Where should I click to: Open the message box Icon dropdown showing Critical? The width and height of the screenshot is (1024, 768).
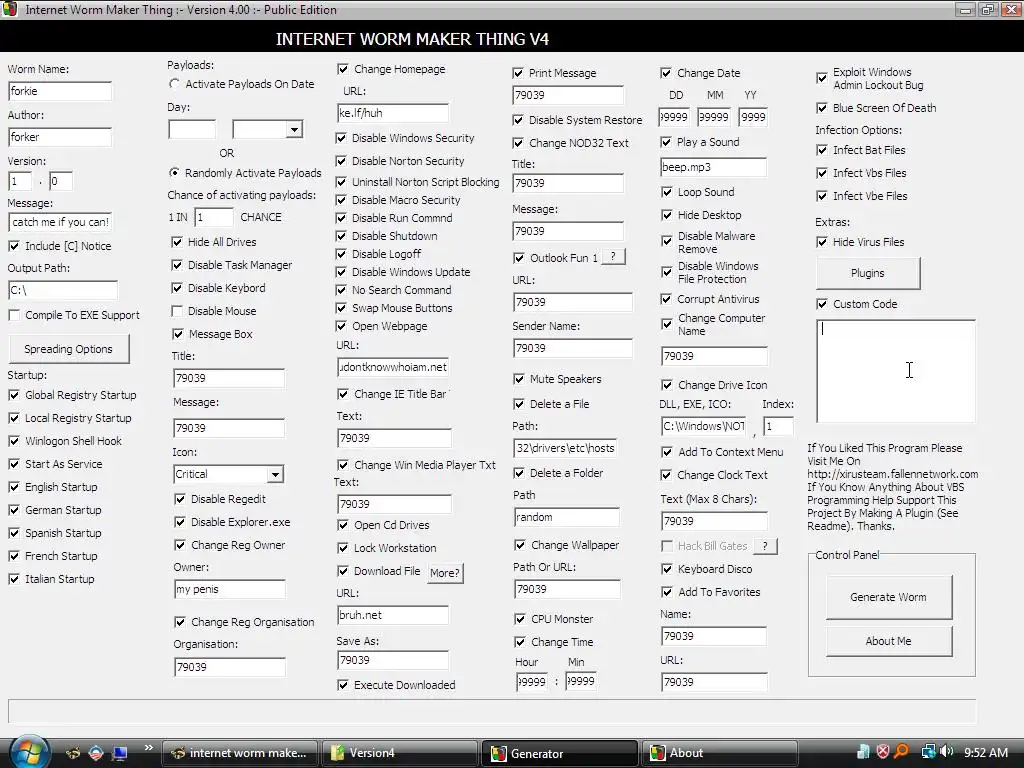pos(275,474)
